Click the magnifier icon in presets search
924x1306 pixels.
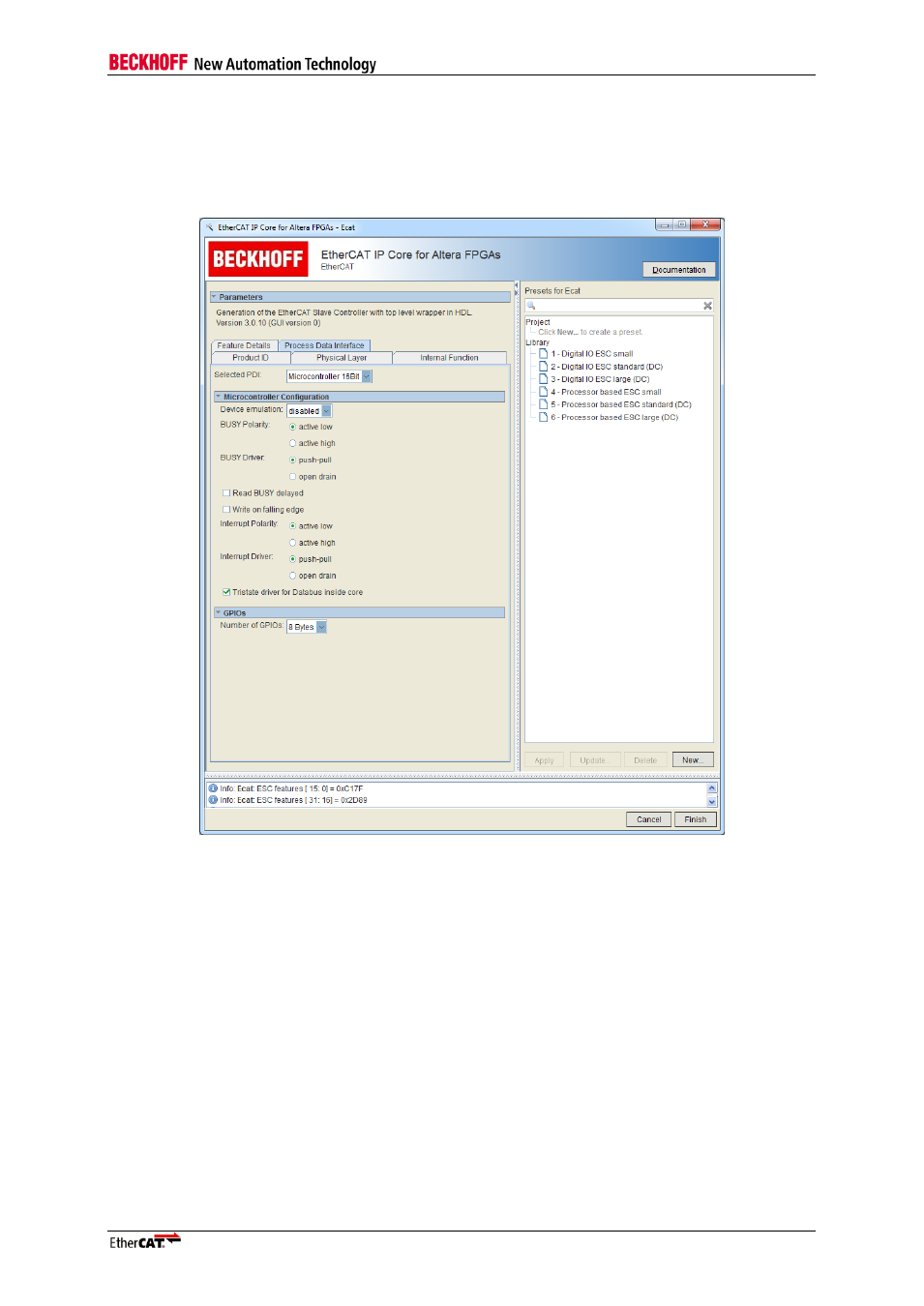pyautogui.click(x=531, y=306)
